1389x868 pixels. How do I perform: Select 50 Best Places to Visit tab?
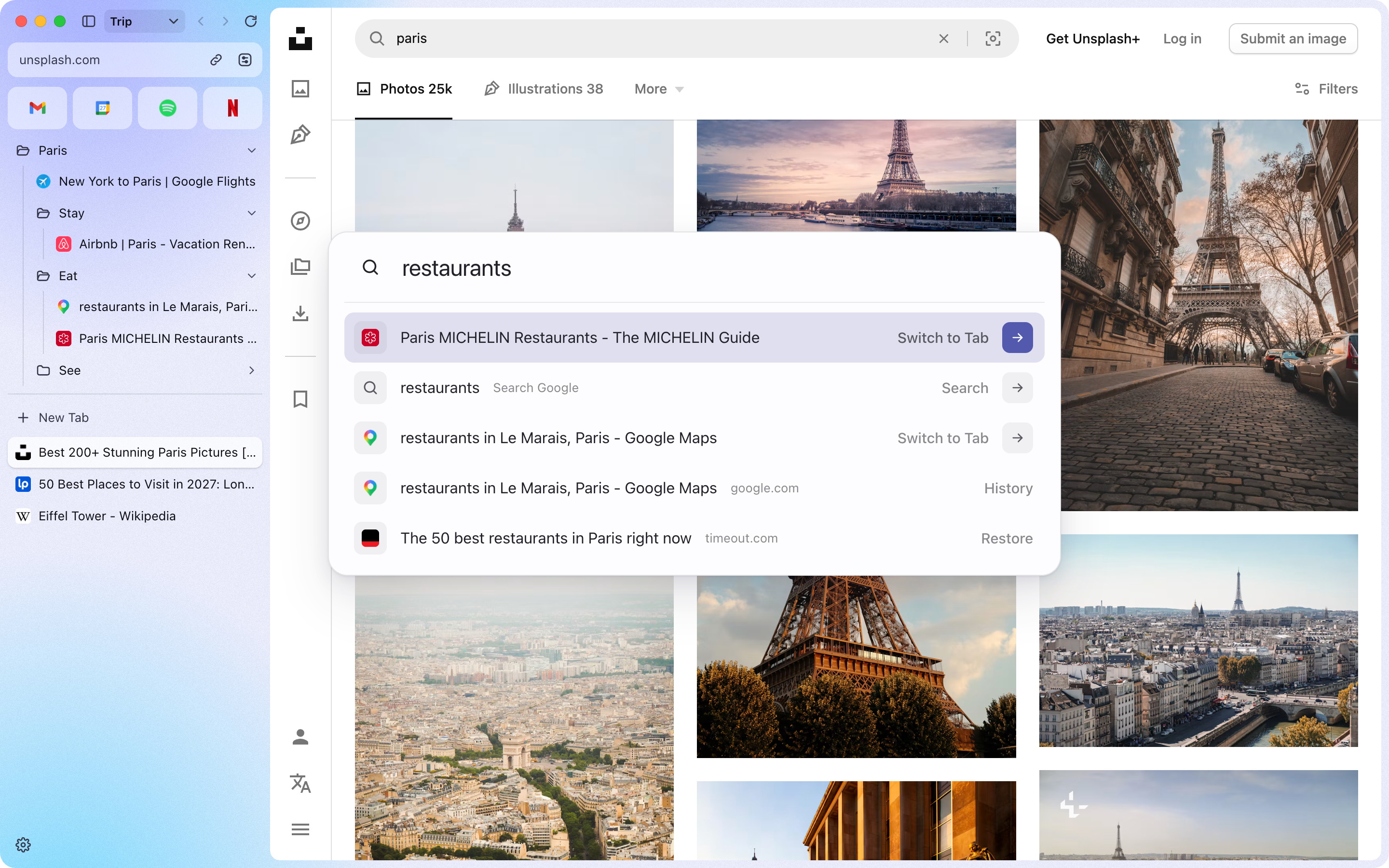[135, 484]
